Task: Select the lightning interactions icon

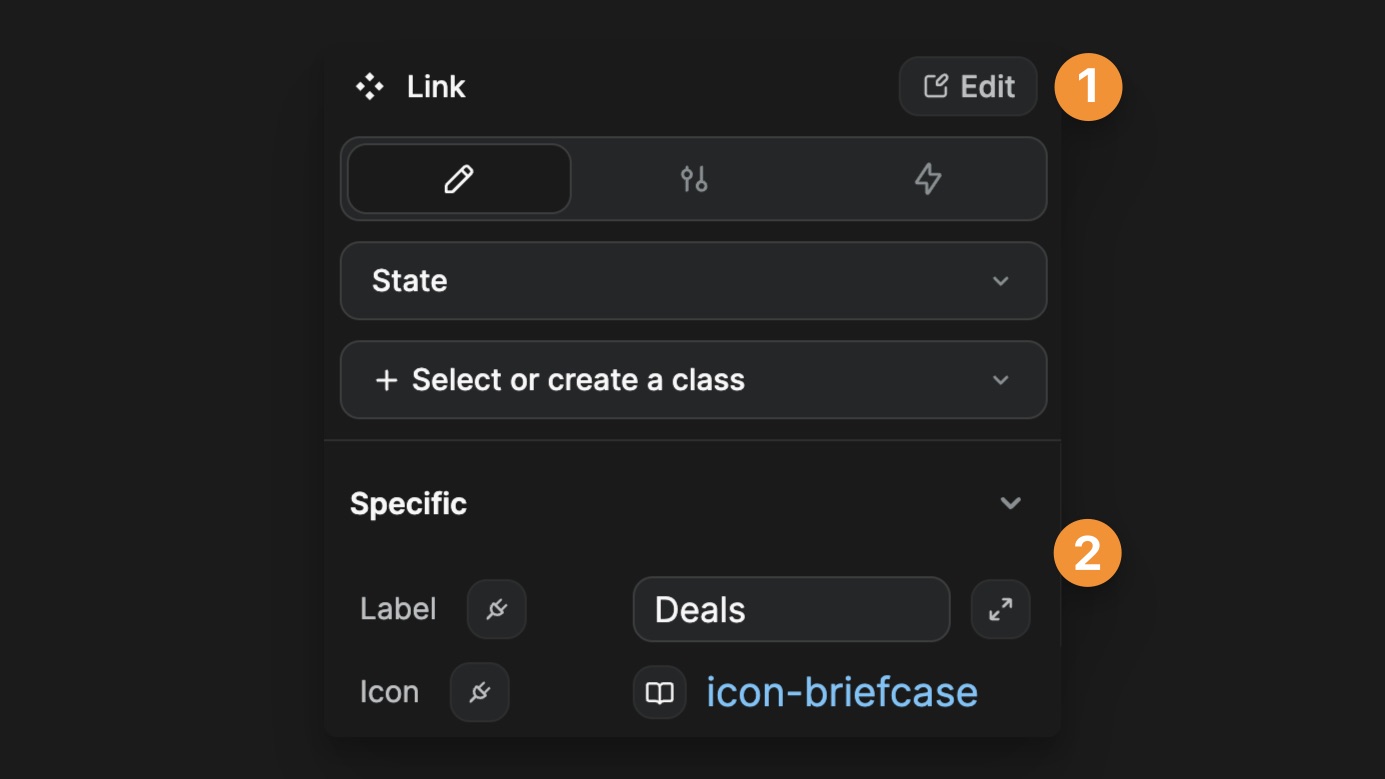Action: [x=925, y=180]
